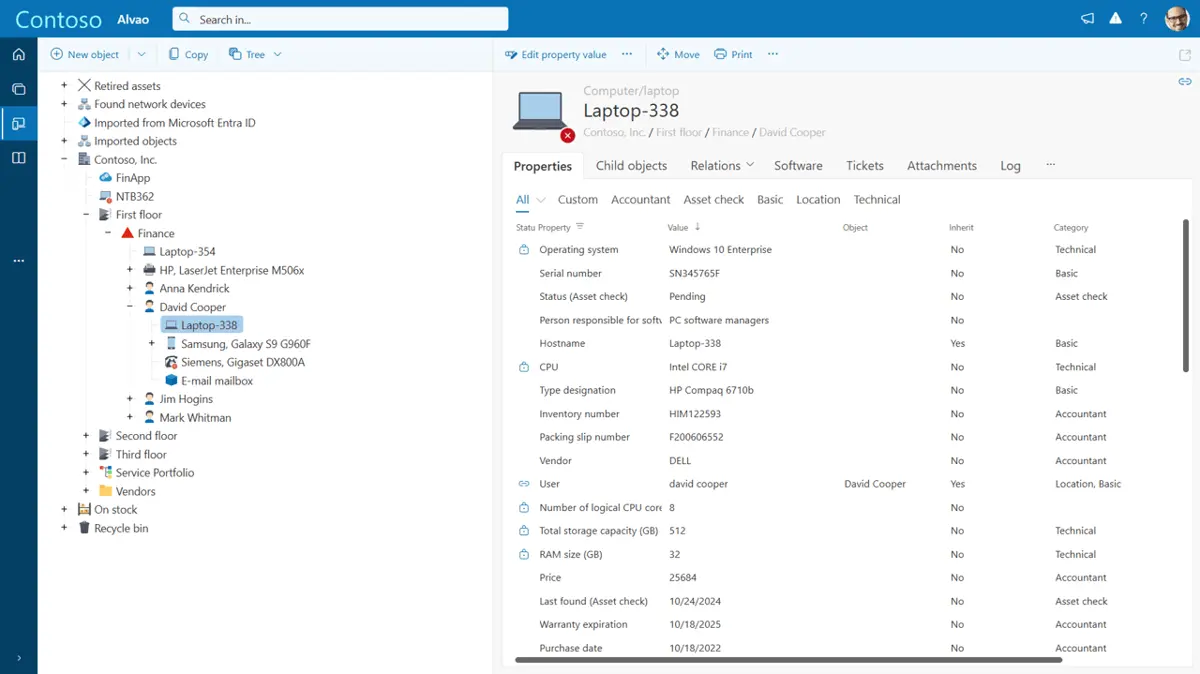The height and width of the screenshot is (674, 1200).
Task: Open the announcements megaphone icon
Action: click(x=1087, y=19)
